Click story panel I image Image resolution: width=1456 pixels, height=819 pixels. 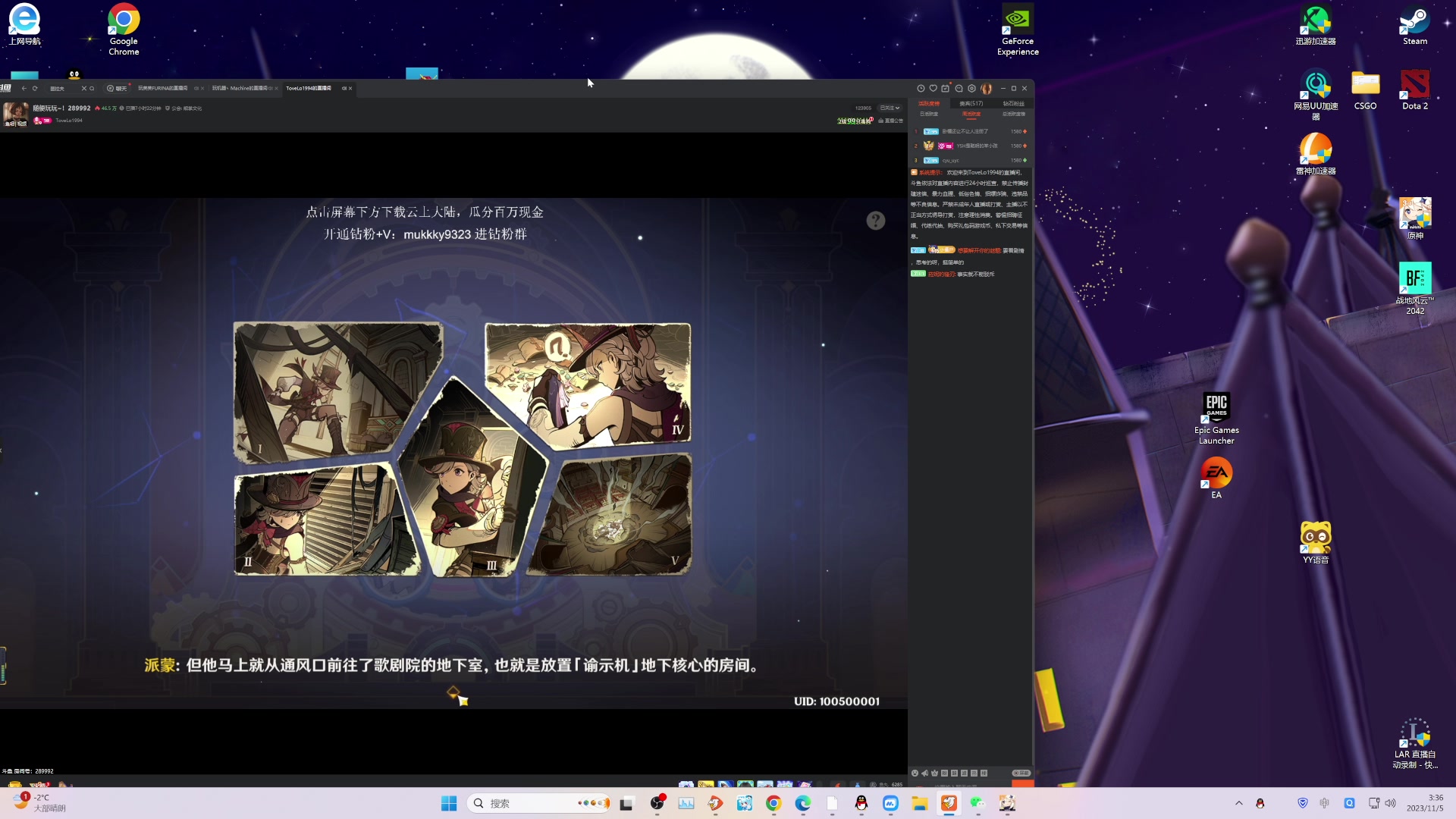tap(337, 392)
